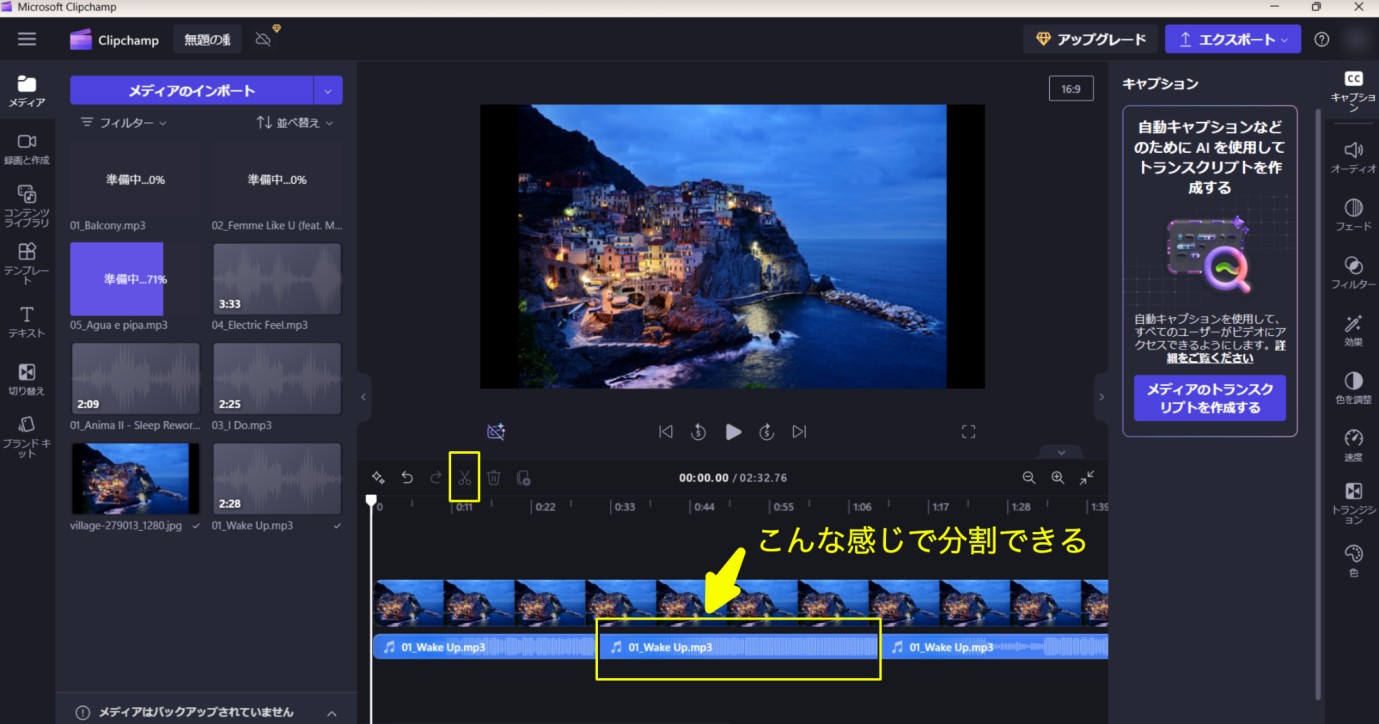Fit the timeline to screen
1379x724 pixels.
(x=1087, y=478)
